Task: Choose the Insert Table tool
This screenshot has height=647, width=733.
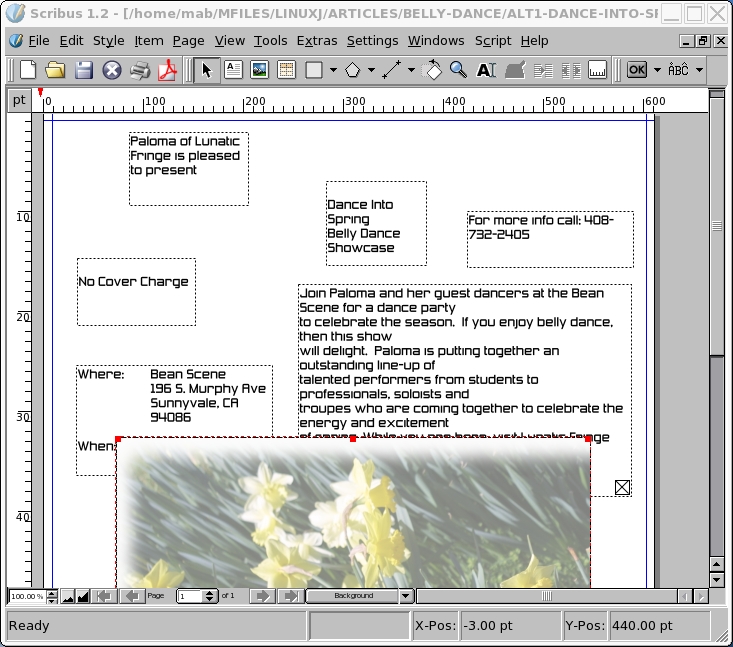Action: click(286, 70)
